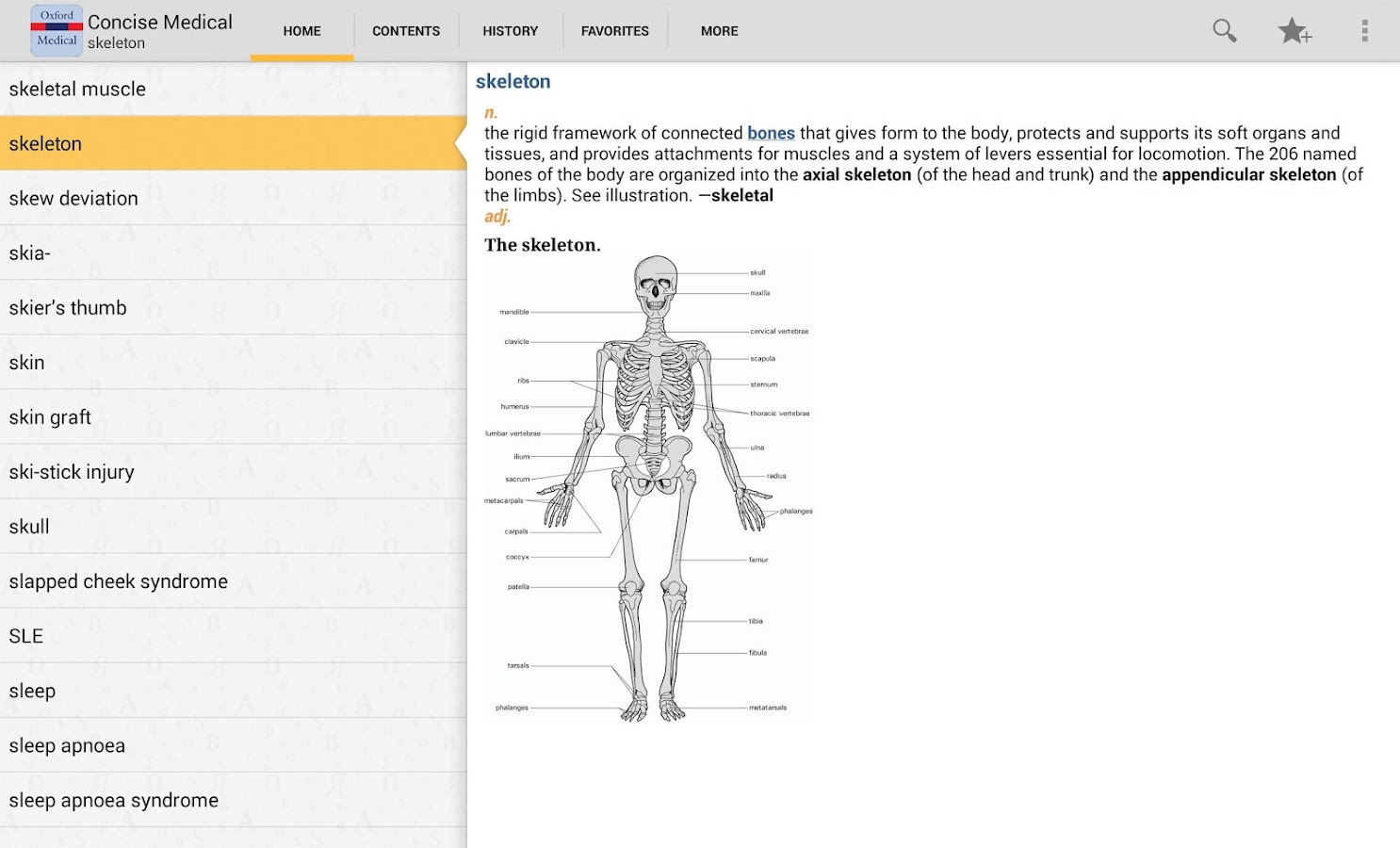Follow the bones hyperlink in the definition

771,133
